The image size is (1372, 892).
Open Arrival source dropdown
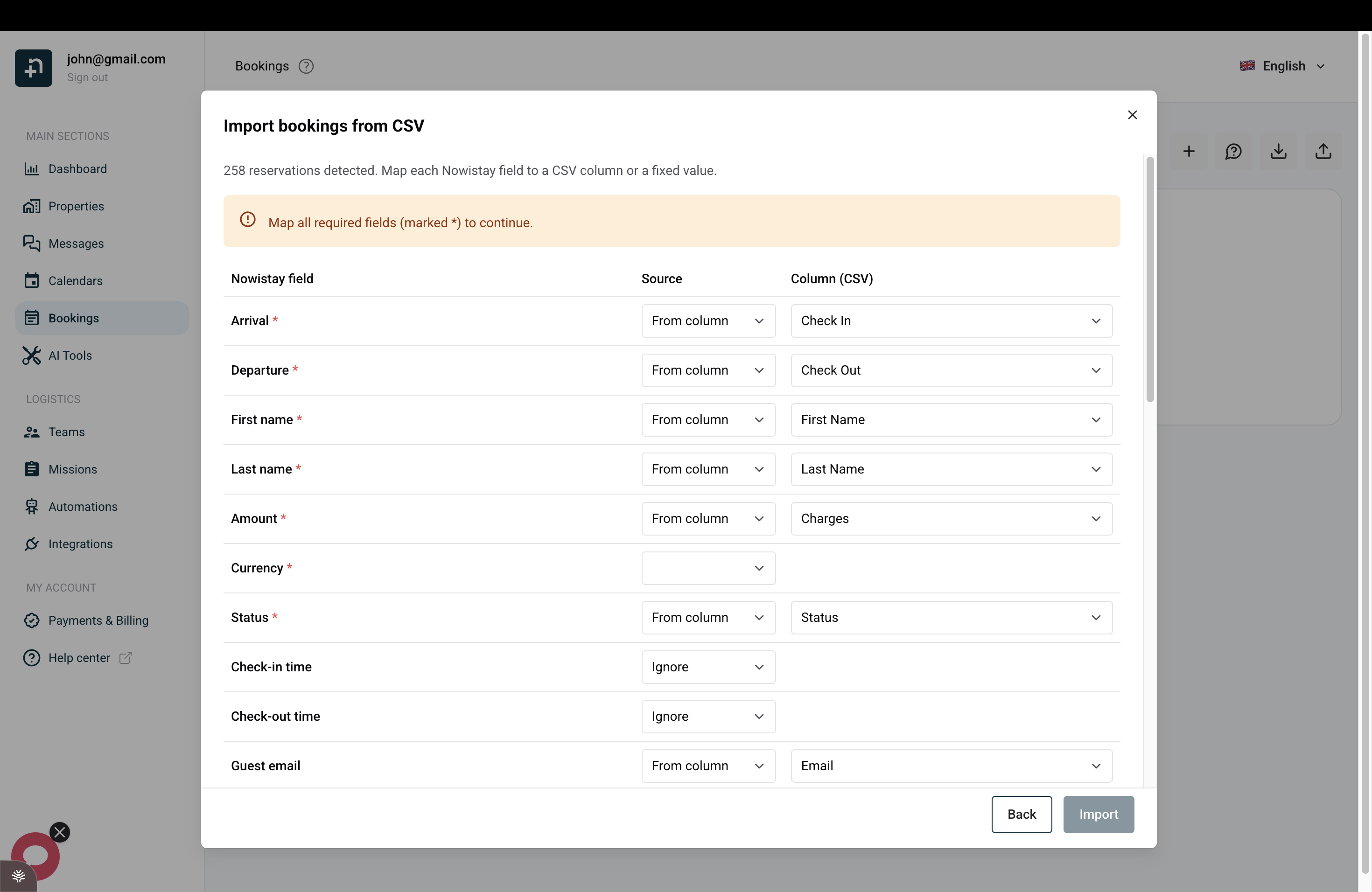pyautogui.click(x=708, y=321)
